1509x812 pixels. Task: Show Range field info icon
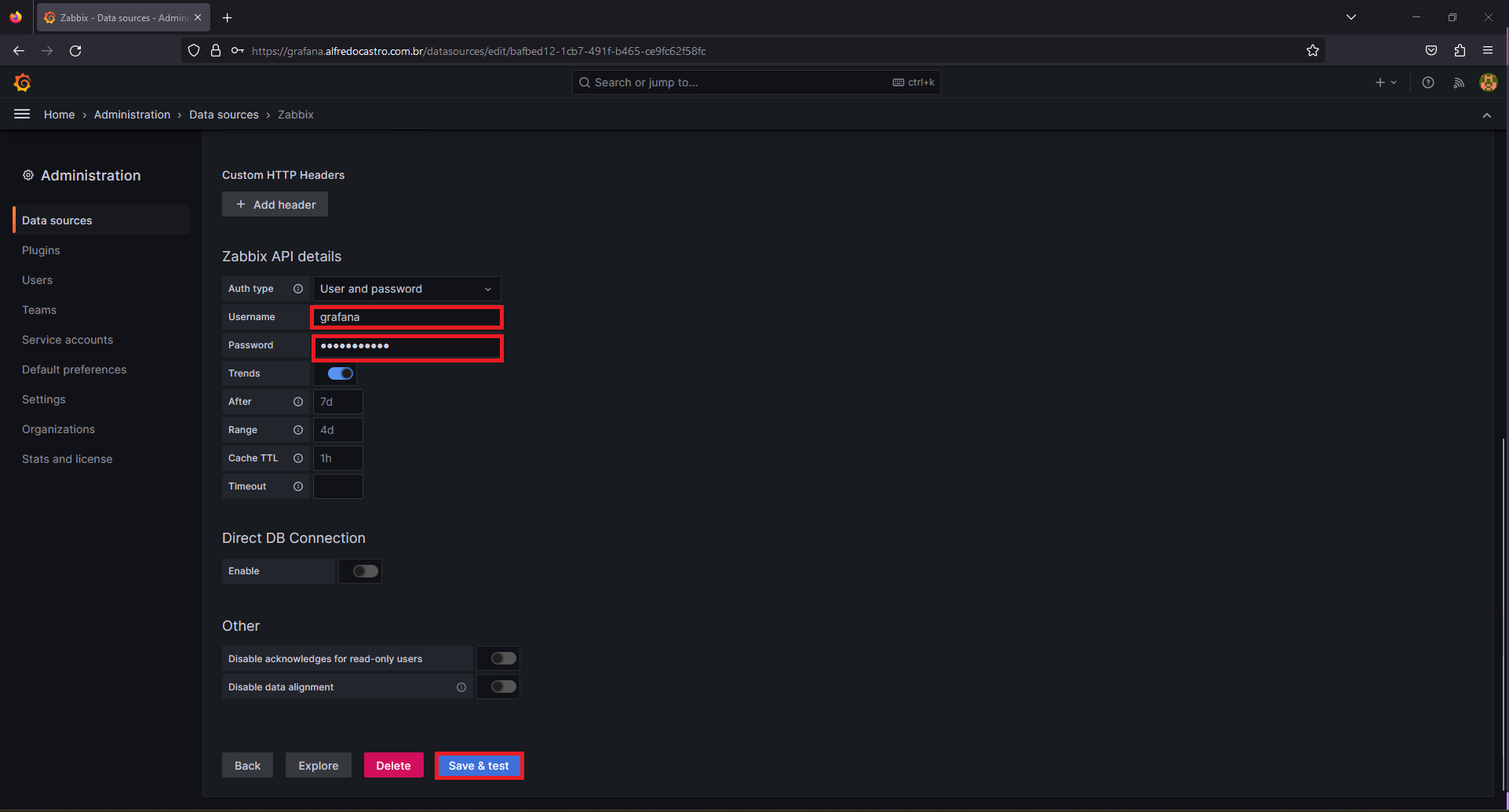point(298,430)
